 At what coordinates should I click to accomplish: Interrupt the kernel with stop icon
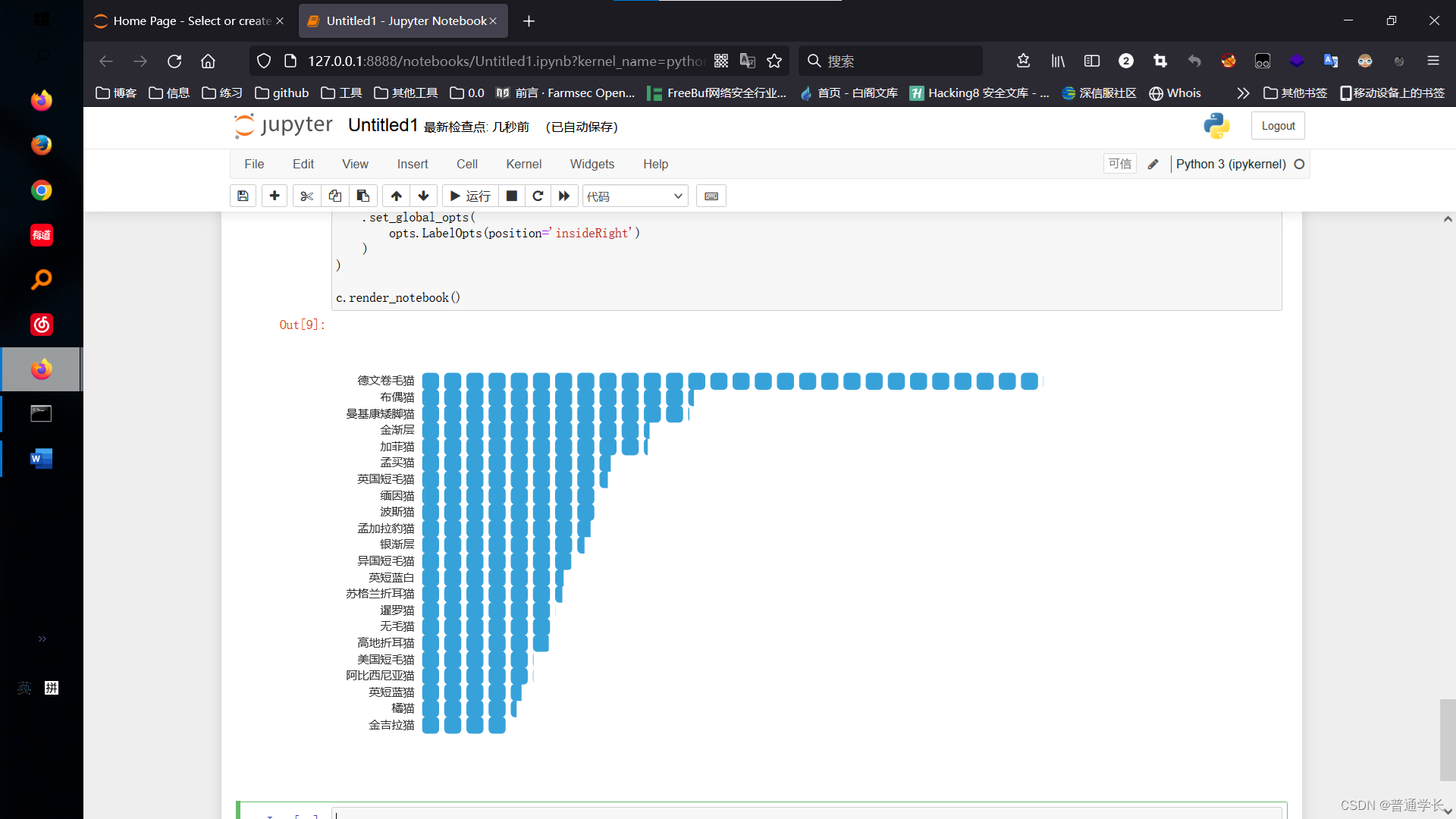512,196
